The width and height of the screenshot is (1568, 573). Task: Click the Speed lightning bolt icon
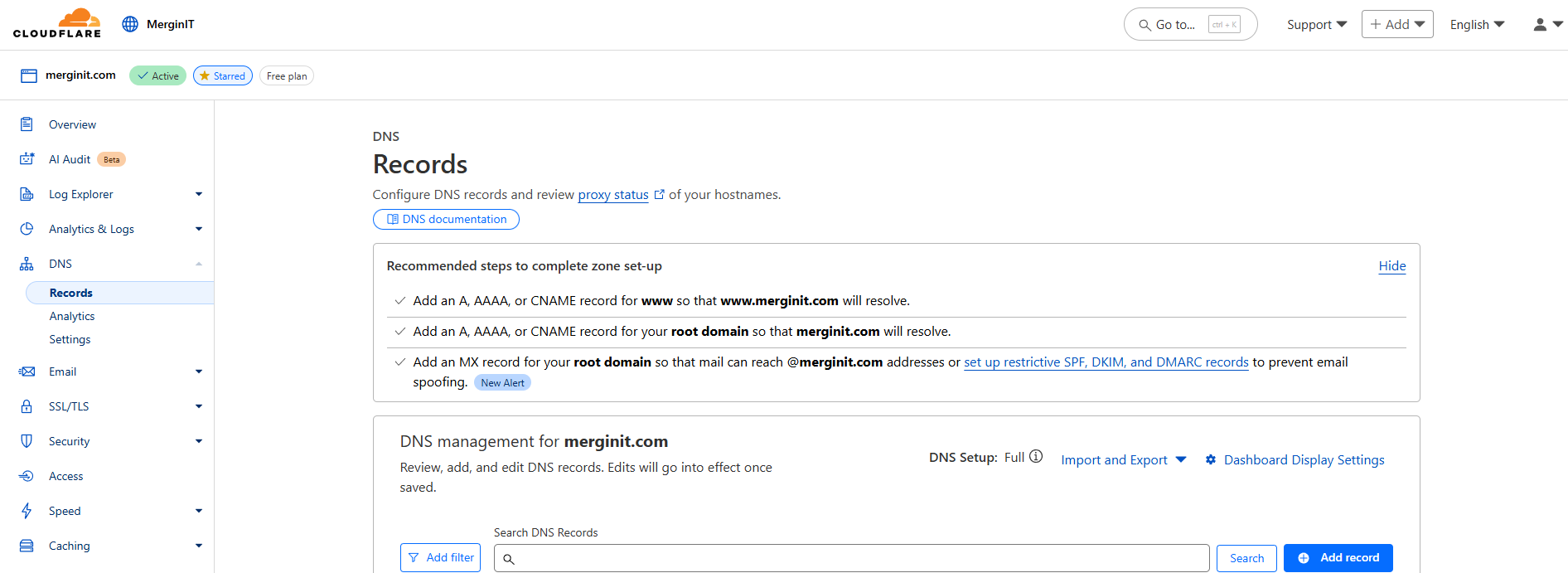[27, 511]
